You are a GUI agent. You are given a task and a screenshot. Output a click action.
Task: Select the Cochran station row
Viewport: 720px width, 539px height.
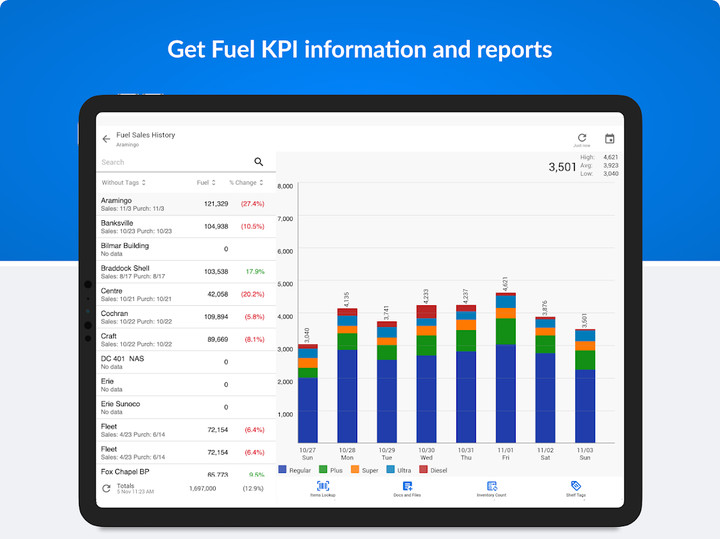186,317
